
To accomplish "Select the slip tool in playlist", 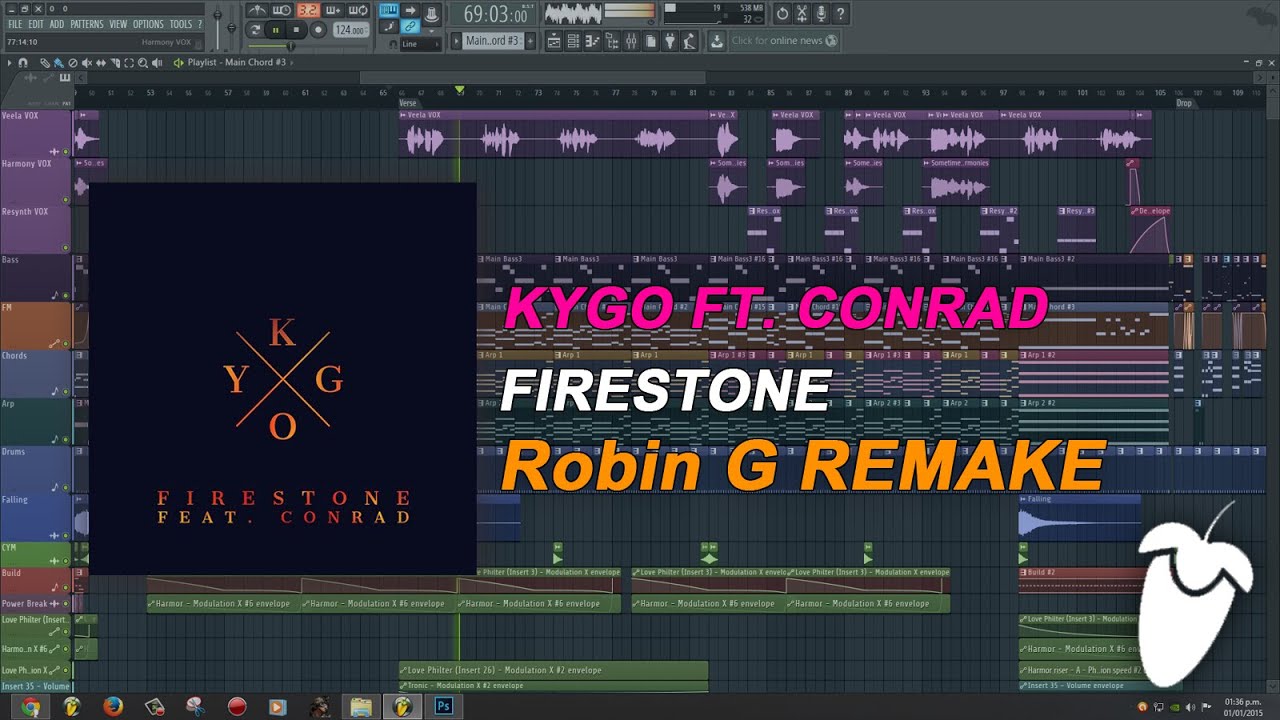I will coord(101,62).
